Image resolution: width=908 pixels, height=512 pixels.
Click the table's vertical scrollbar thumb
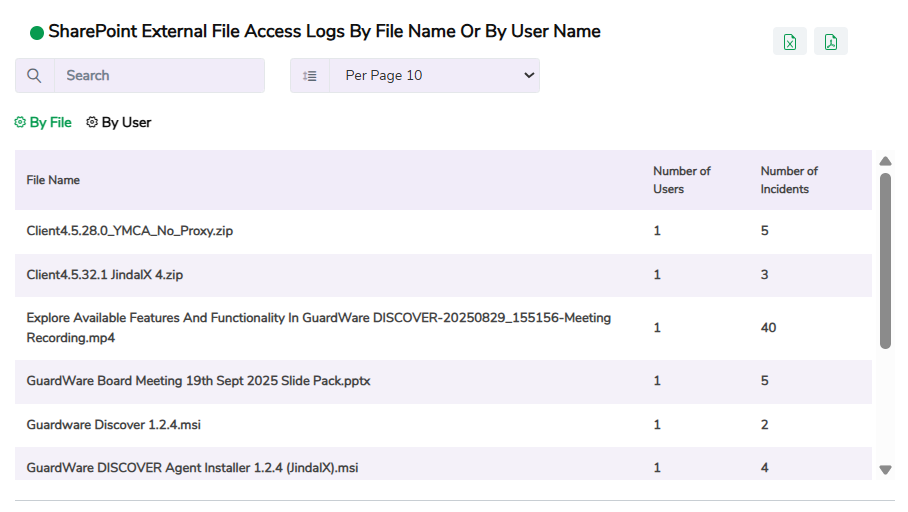tap(885, 260)
